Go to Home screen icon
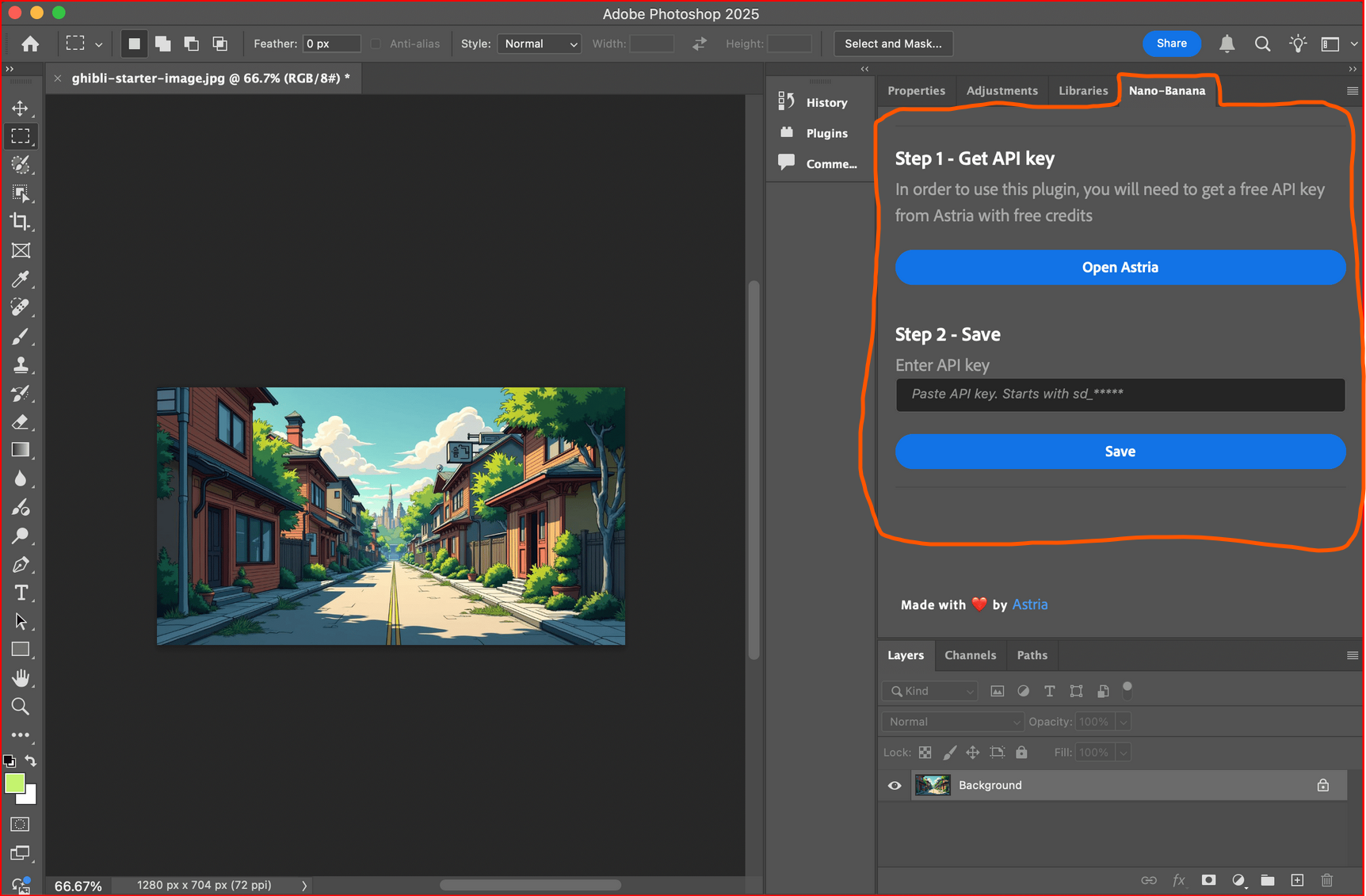Screen dimensions: 1366x896 click(30, 44)
